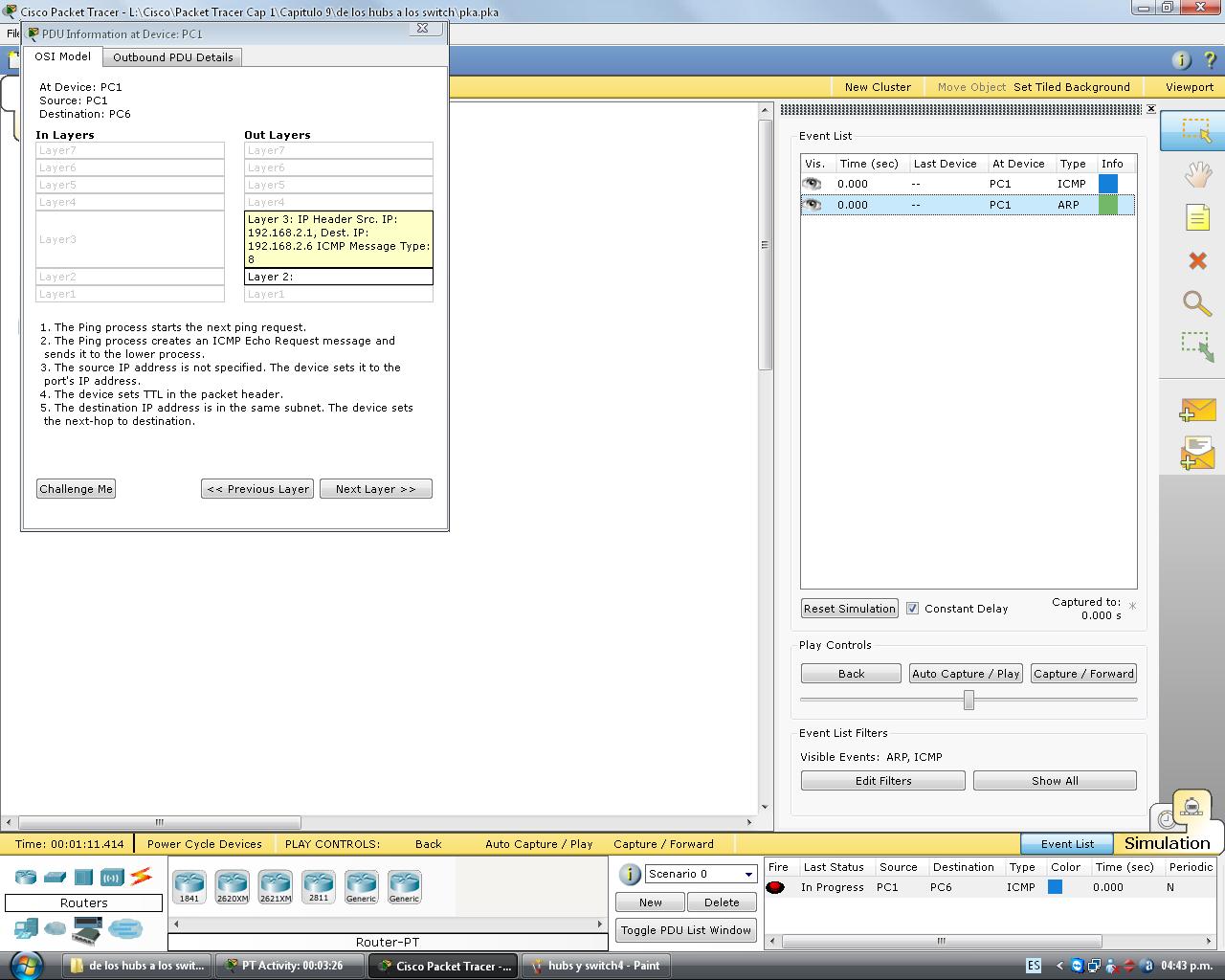Click Power Cycle Devices
Image resolution: width=1225 pixels, height=980 pixels.
click(205, 844)
